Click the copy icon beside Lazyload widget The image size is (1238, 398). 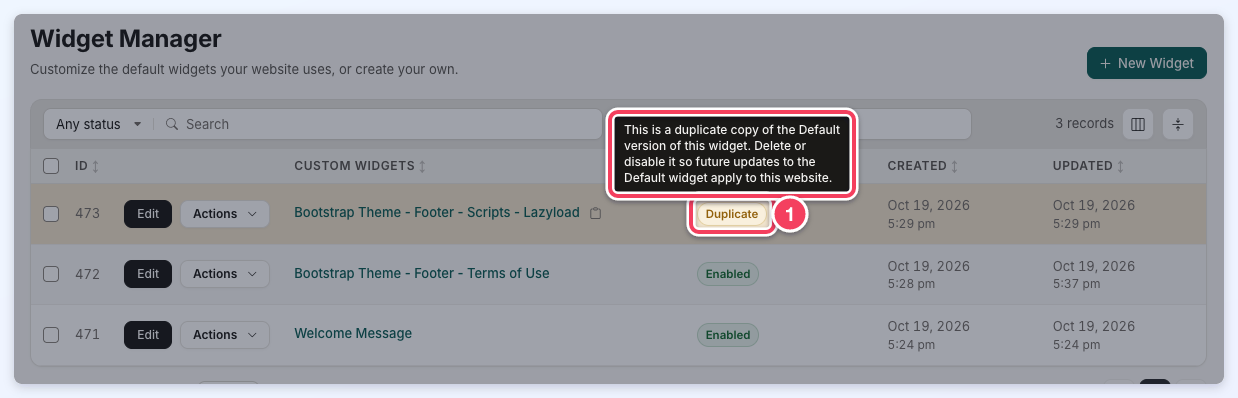pyautogui.click(x=595, y=213)
